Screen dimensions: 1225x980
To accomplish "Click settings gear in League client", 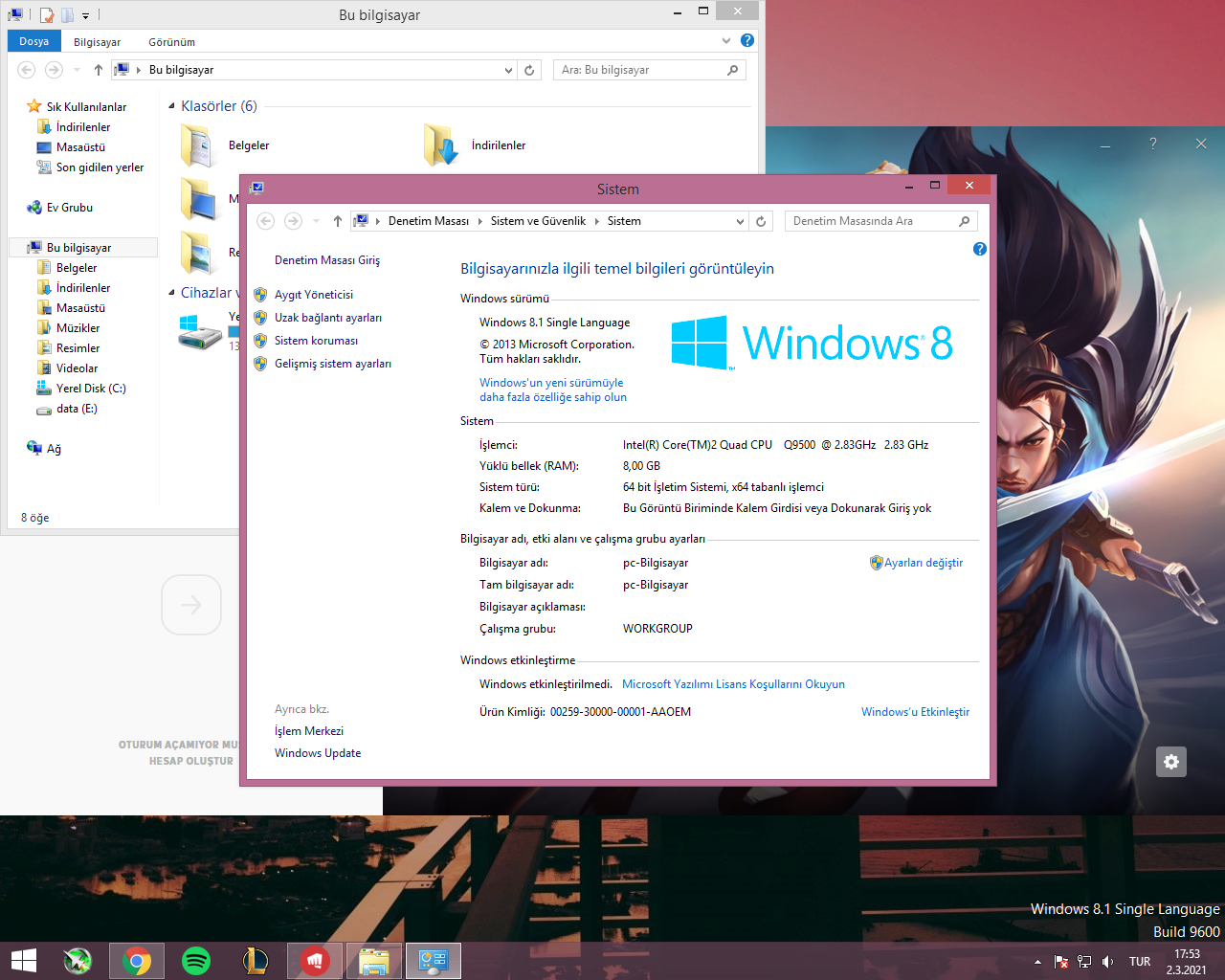I will [1171, 762].
